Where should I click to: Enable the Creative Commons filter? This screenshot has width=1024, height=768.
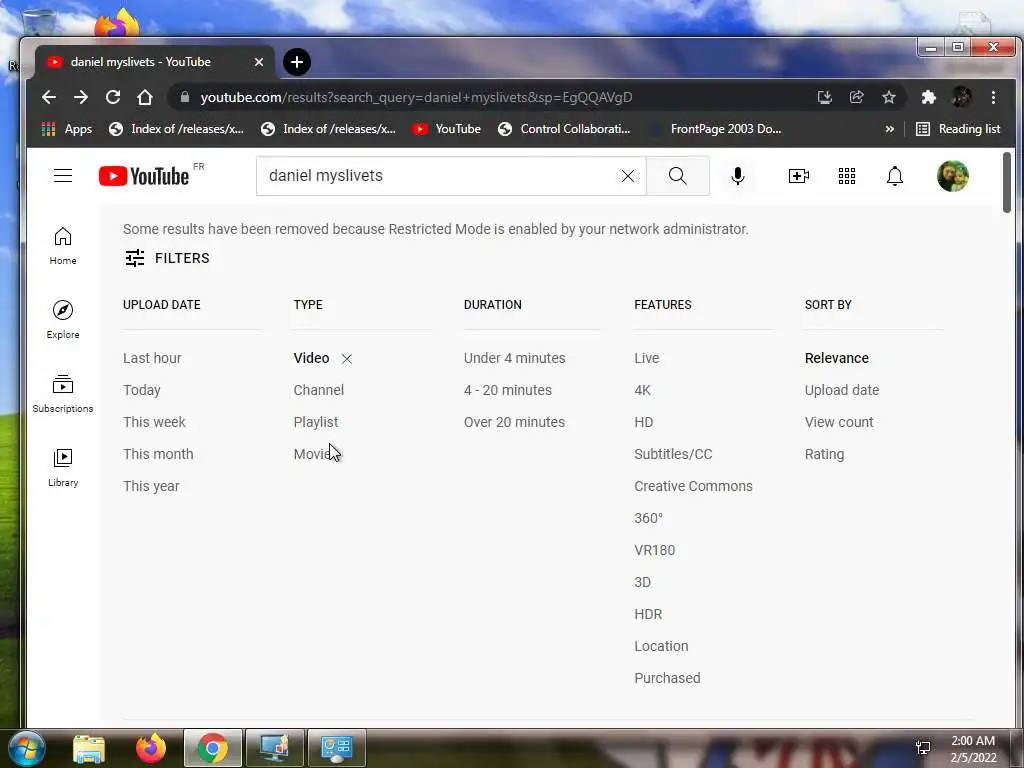tap(694, 486)
